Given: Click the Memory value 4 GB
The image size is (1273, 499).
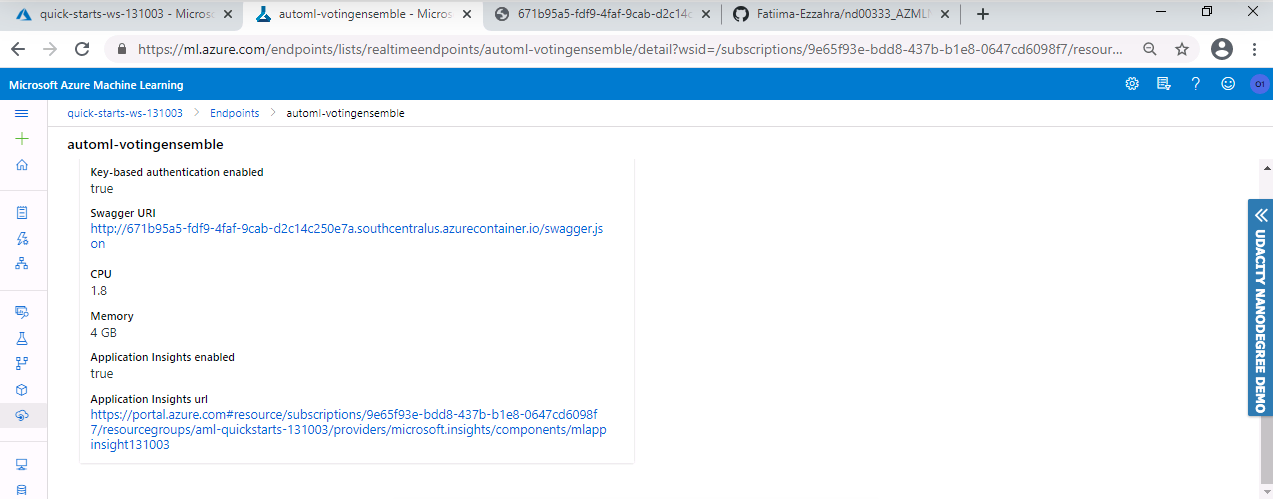Looking at the screenshot, I should (104, 332).
